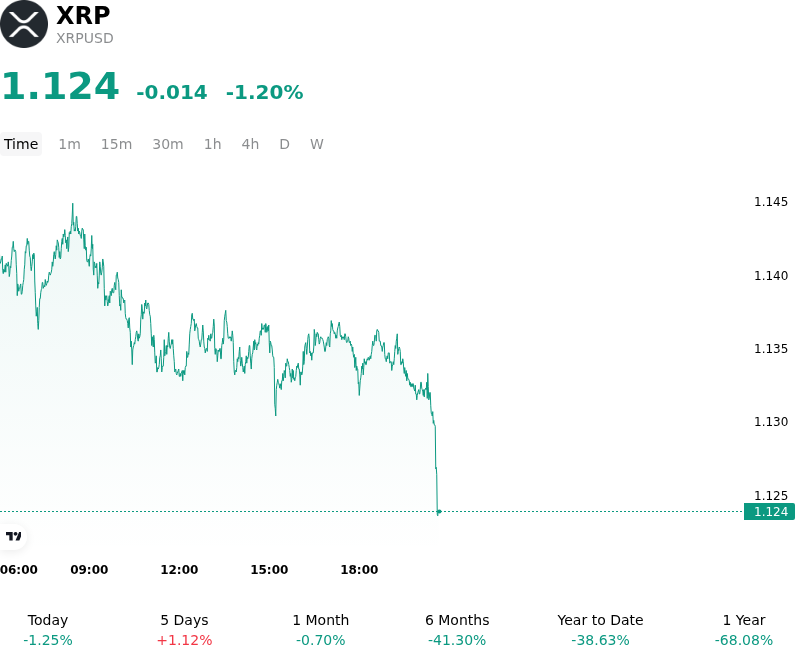Click the XRPUSD symbol text
The height and width of the screenshot is (660, 800).
point(85,38)
